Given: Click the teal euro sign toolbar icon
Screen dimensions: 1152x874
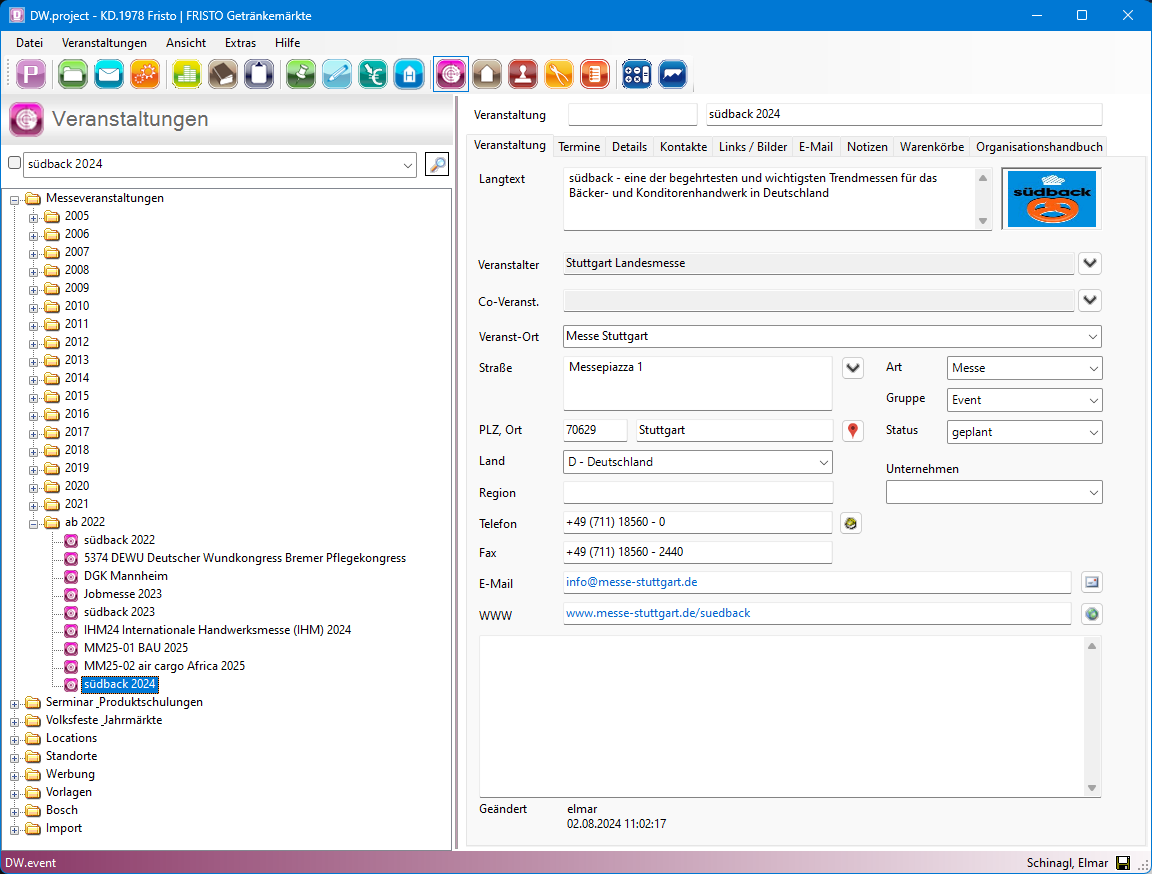Looking at the screenshot, I should (372, 74).
